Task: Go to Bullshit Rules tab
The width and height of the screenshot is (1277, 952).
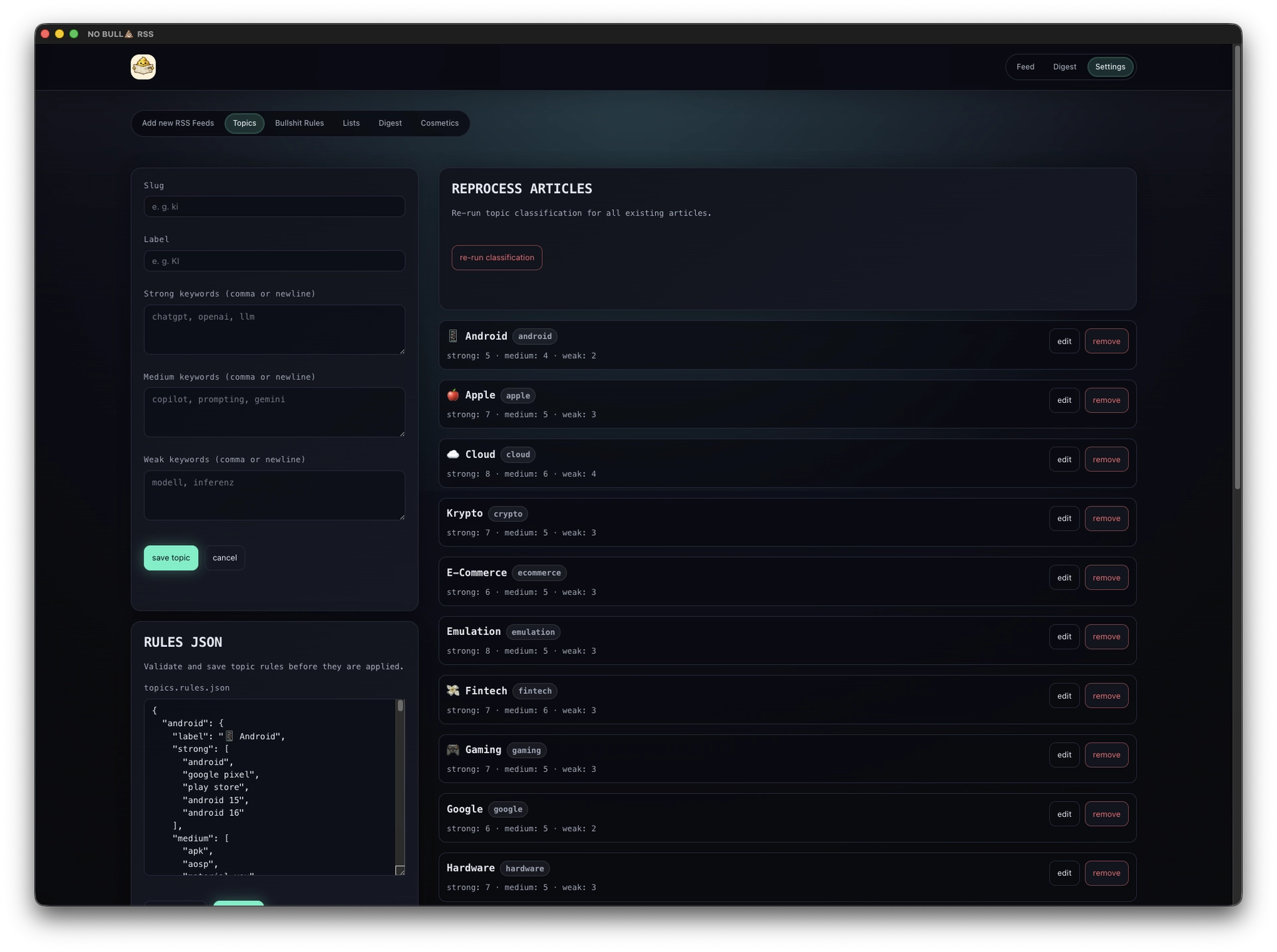Action: click(299, 123)
